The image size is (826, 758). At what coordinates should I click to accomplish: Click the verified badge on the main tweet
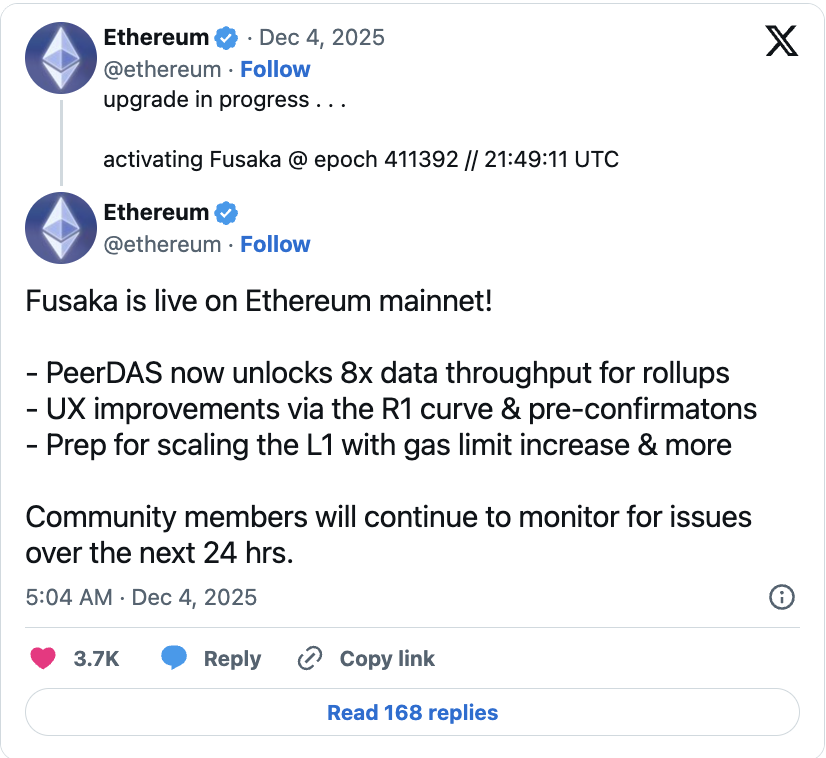(x=227, y=213)
